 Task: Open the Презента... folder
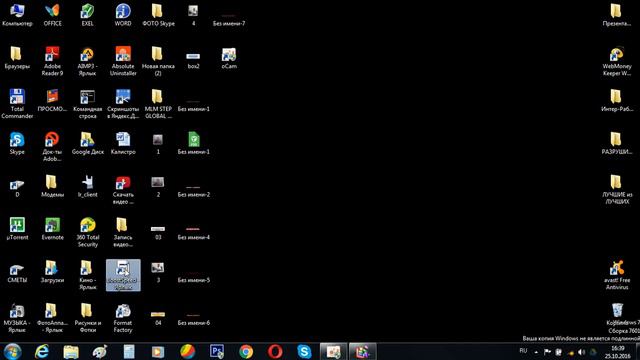tap(617, 15)
